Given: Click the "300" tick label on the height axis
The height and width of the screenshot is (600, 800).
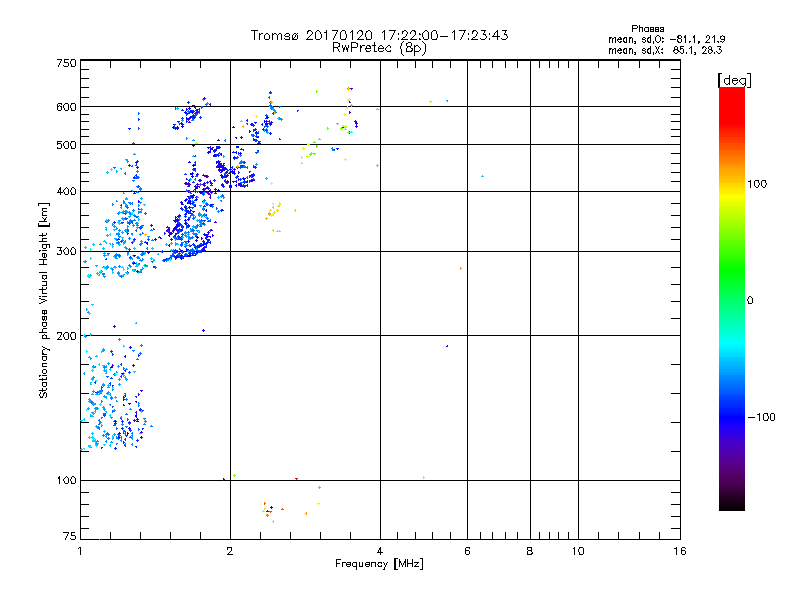Looking at the screenshot, I should pyautogui.click(x=66, y=251).
